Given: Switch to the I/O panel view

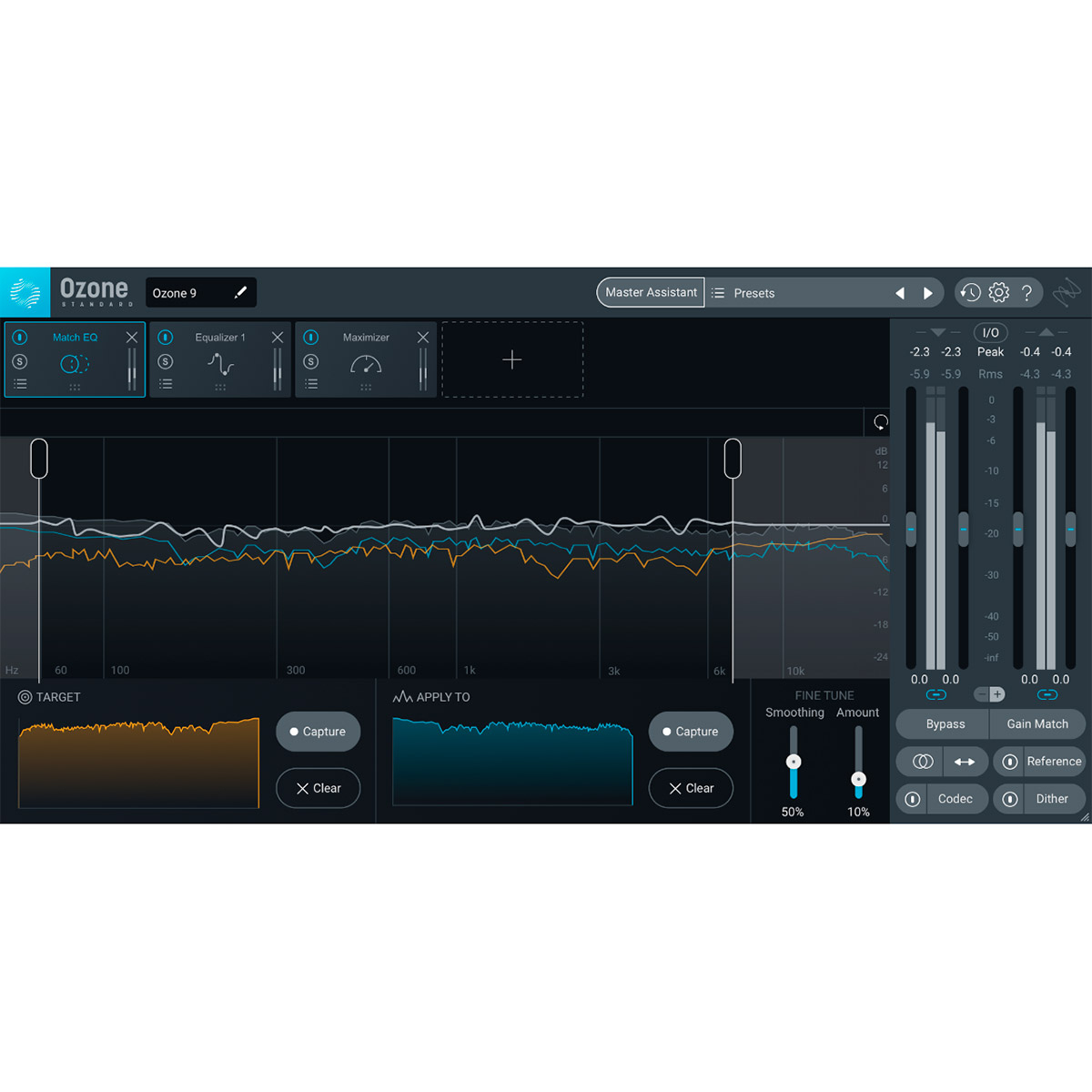Looking at the screenshot, I should (990, 332).
